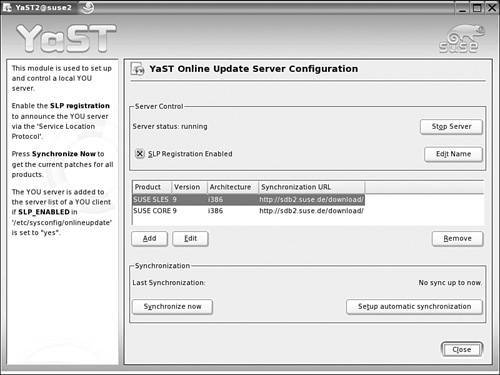Image resolution: width=500 pixels, height=375 pixels.
Task: Sort by Synchronization URL column header
Action: [311, 187]
